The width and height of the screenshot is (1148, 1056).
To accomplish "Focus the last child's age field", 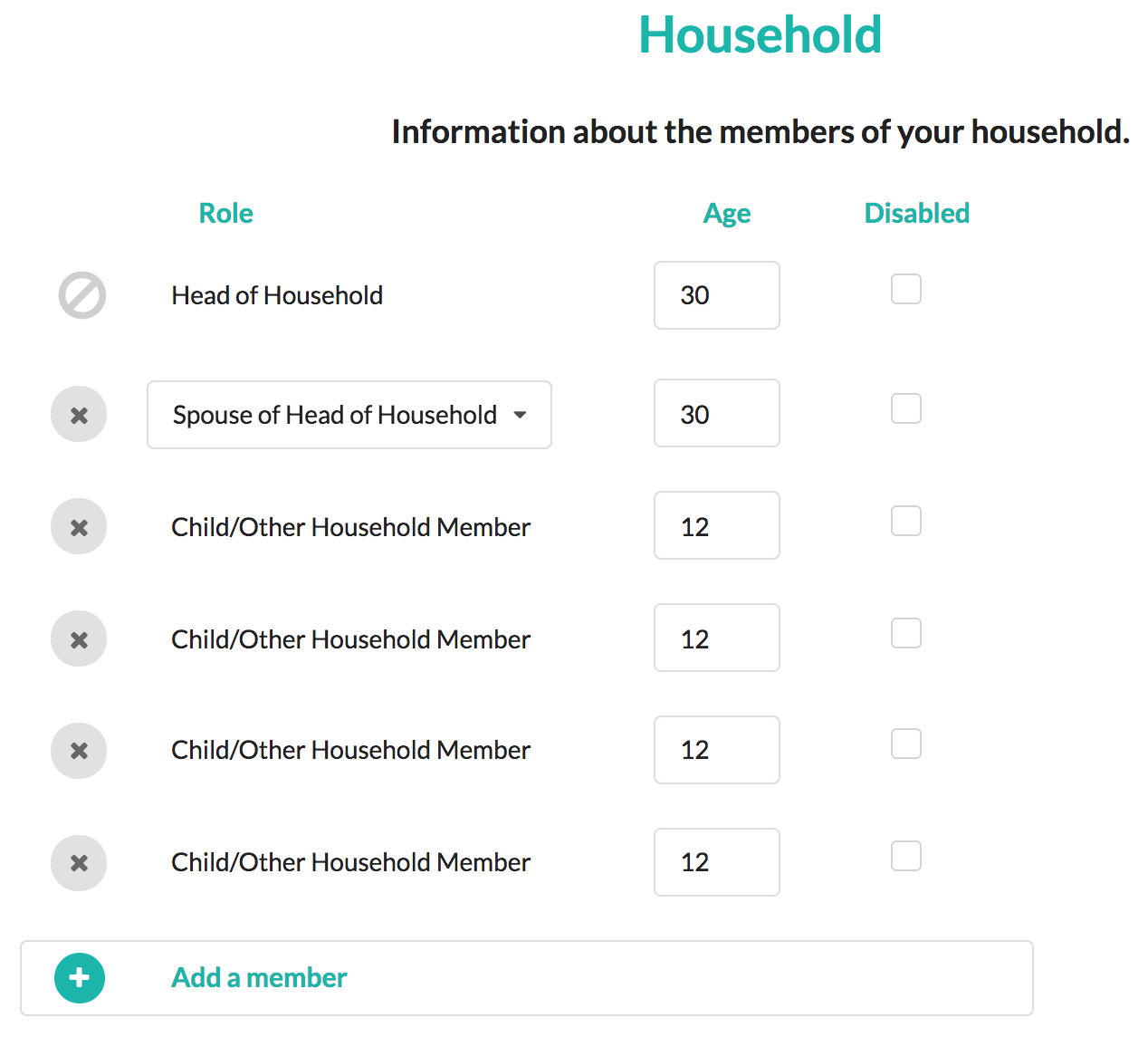I will (x=716, y=862).
